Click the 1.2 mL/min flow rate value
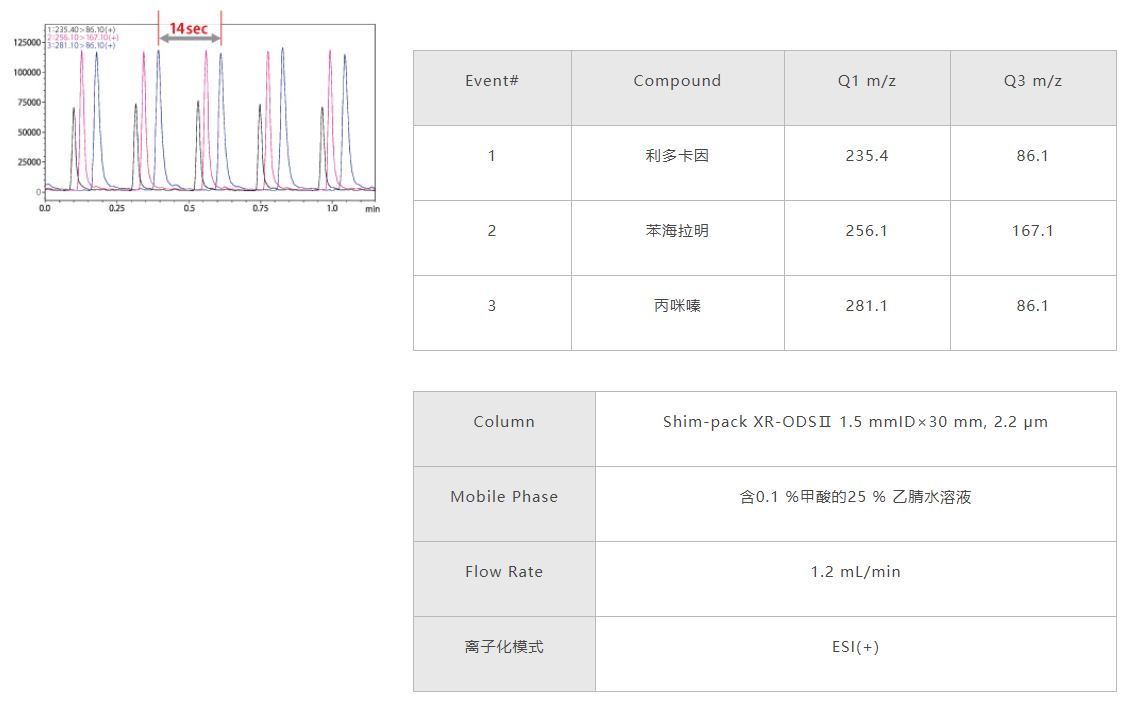Image resolution: width=1128 pixels, height=704 pixels. tap(855, 572)
